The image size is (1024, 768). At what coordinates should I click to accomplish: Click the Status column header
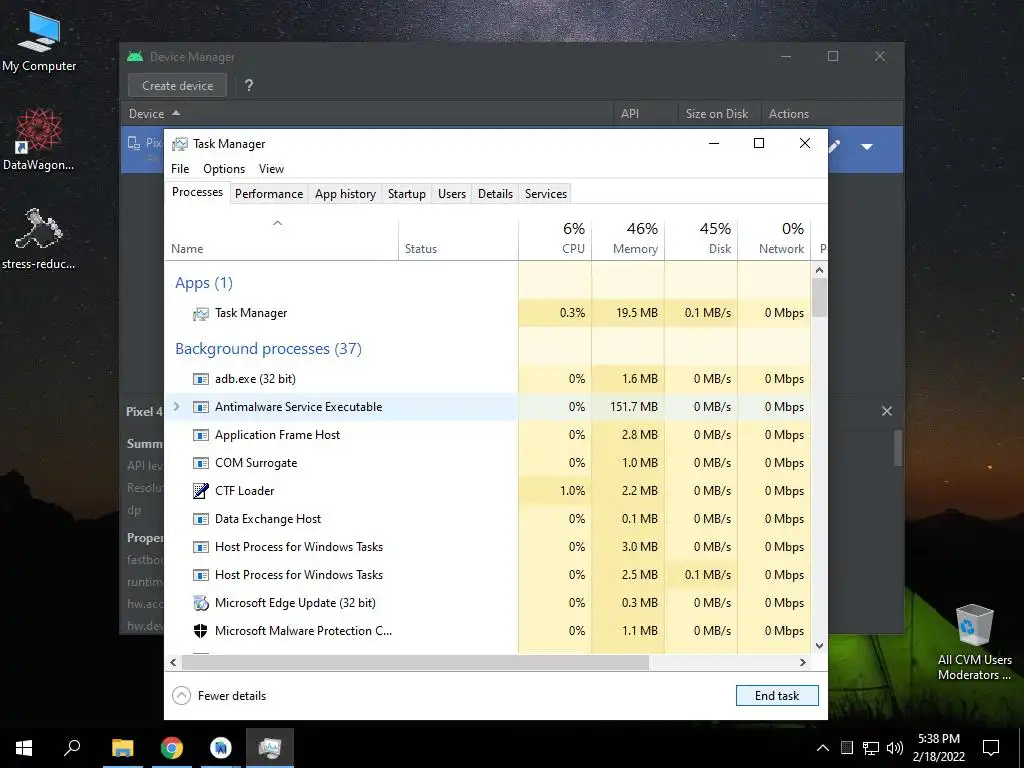[x=458, y=239]
